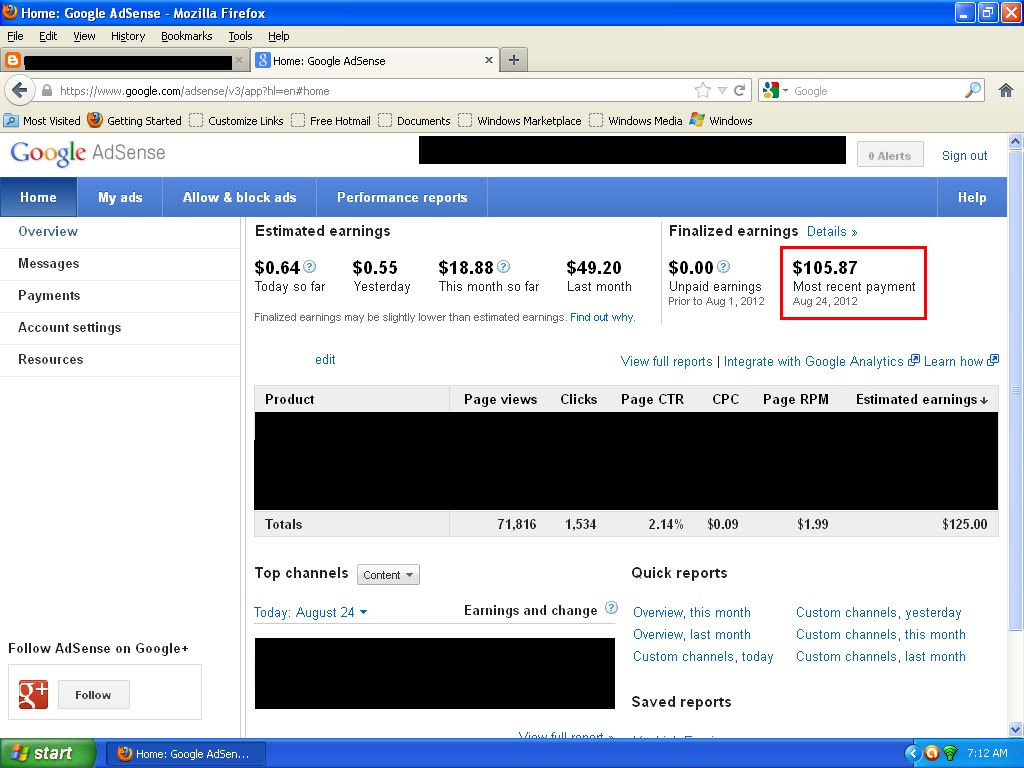Click the Windows bookmark flag icon
Screen dimensions: 1024x768
click(x=697, y=120)
